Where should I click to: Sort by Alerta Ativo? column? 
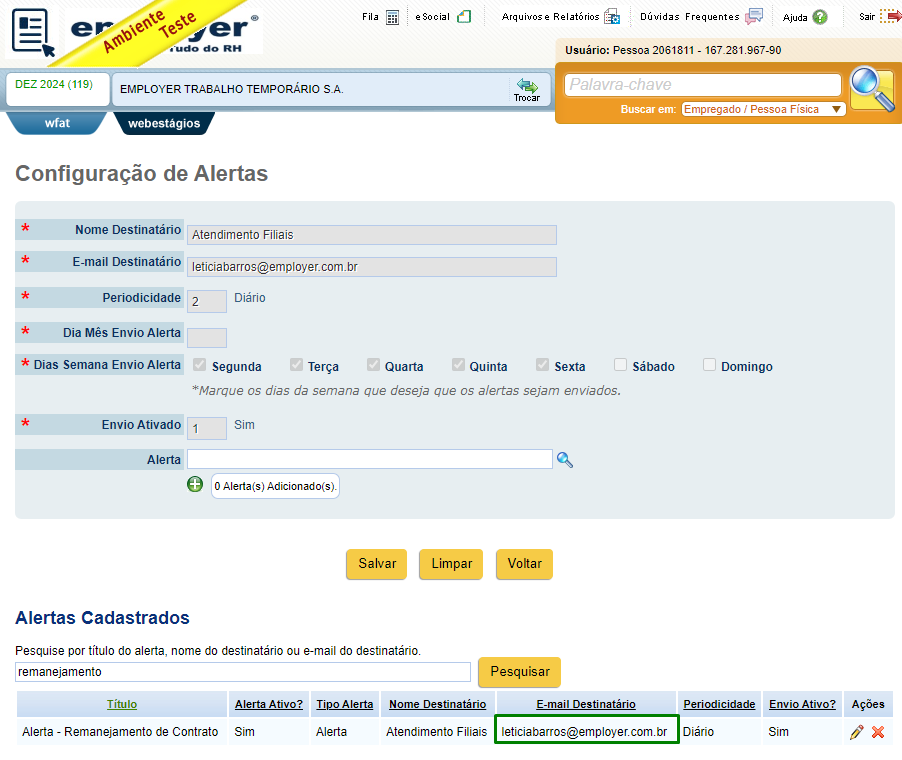tap(269, 704)
